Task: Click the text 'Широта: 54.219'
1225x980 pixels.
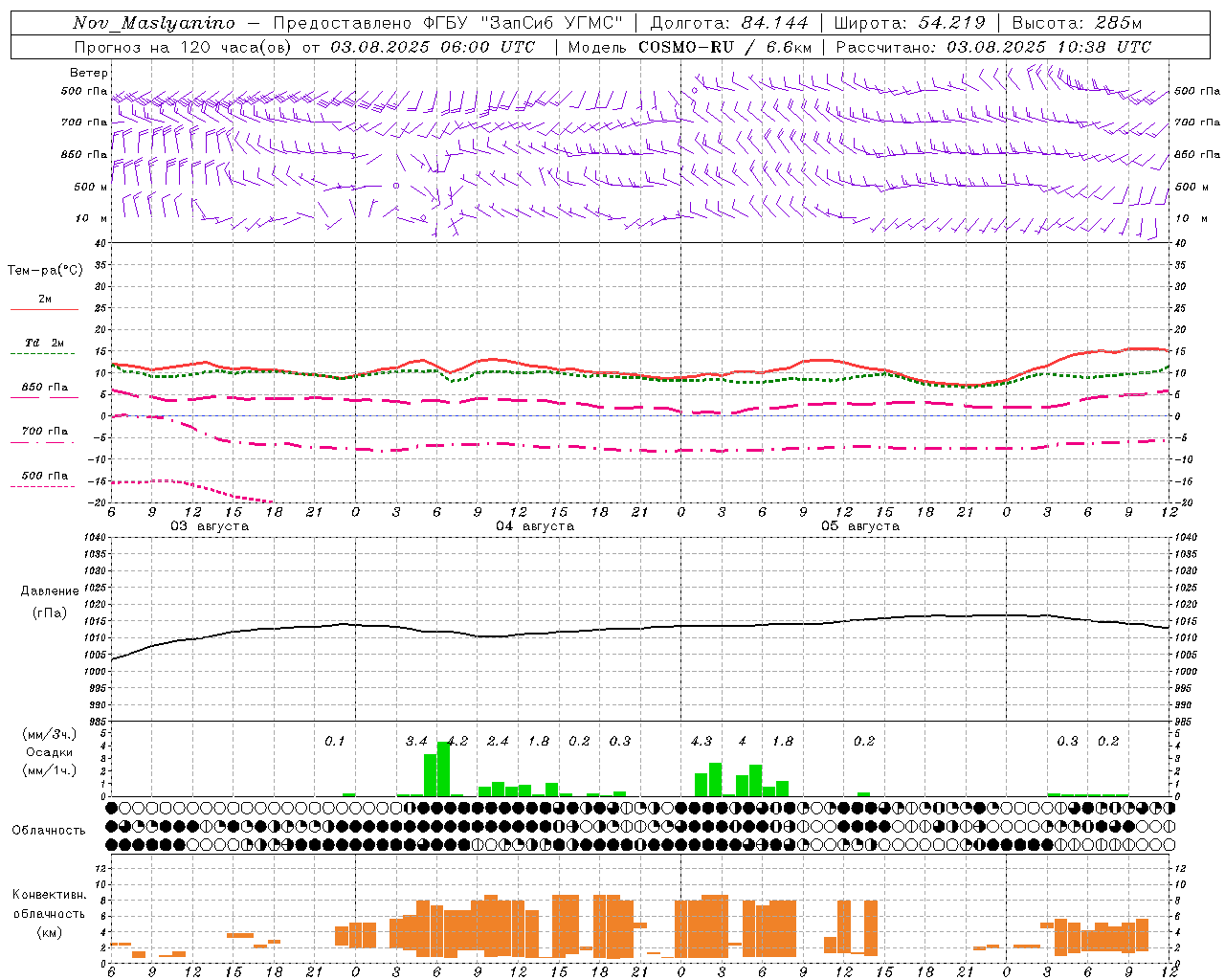Action: pyautogui.click(x=909, y=23)
